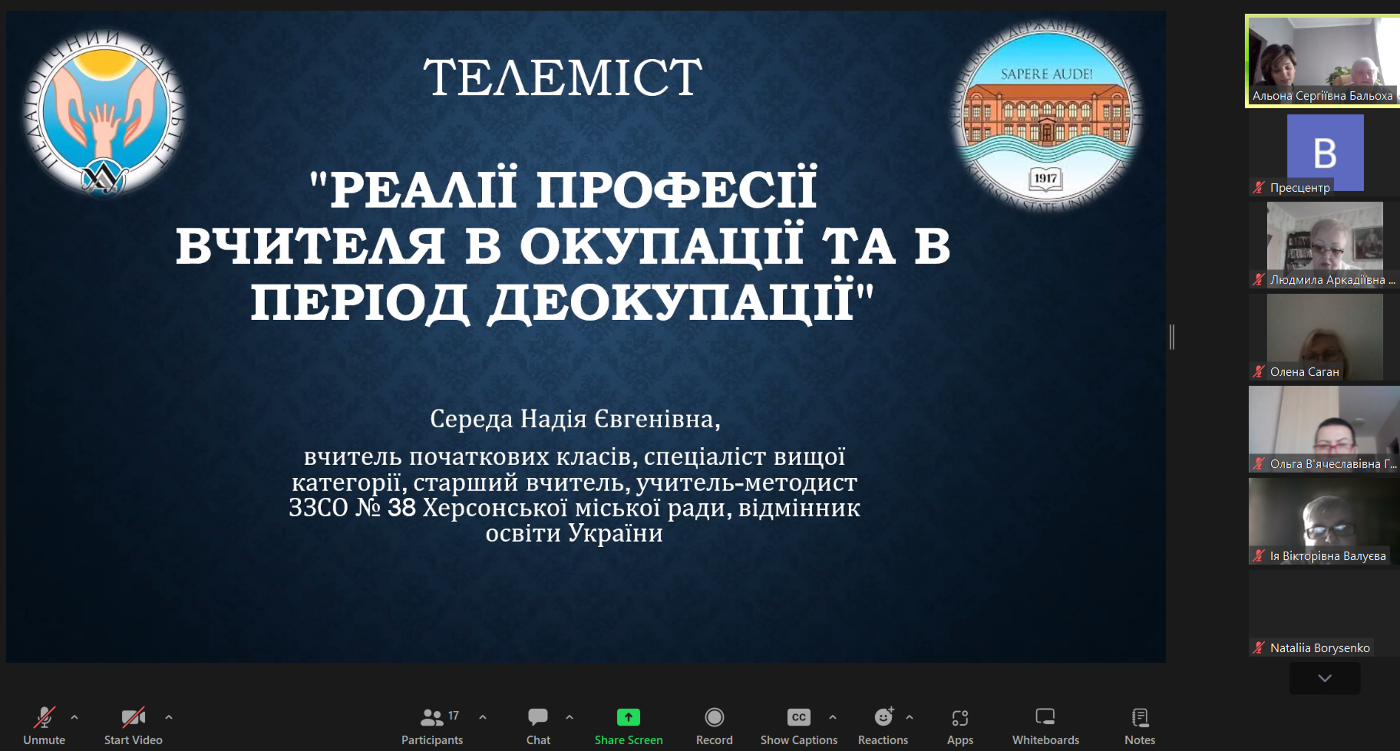Click muted mic icon on Ія Вікторівна Валуєва tile
This screenshot has height=751, width=1400.
pyautogui.click(x=1259, y=556)
